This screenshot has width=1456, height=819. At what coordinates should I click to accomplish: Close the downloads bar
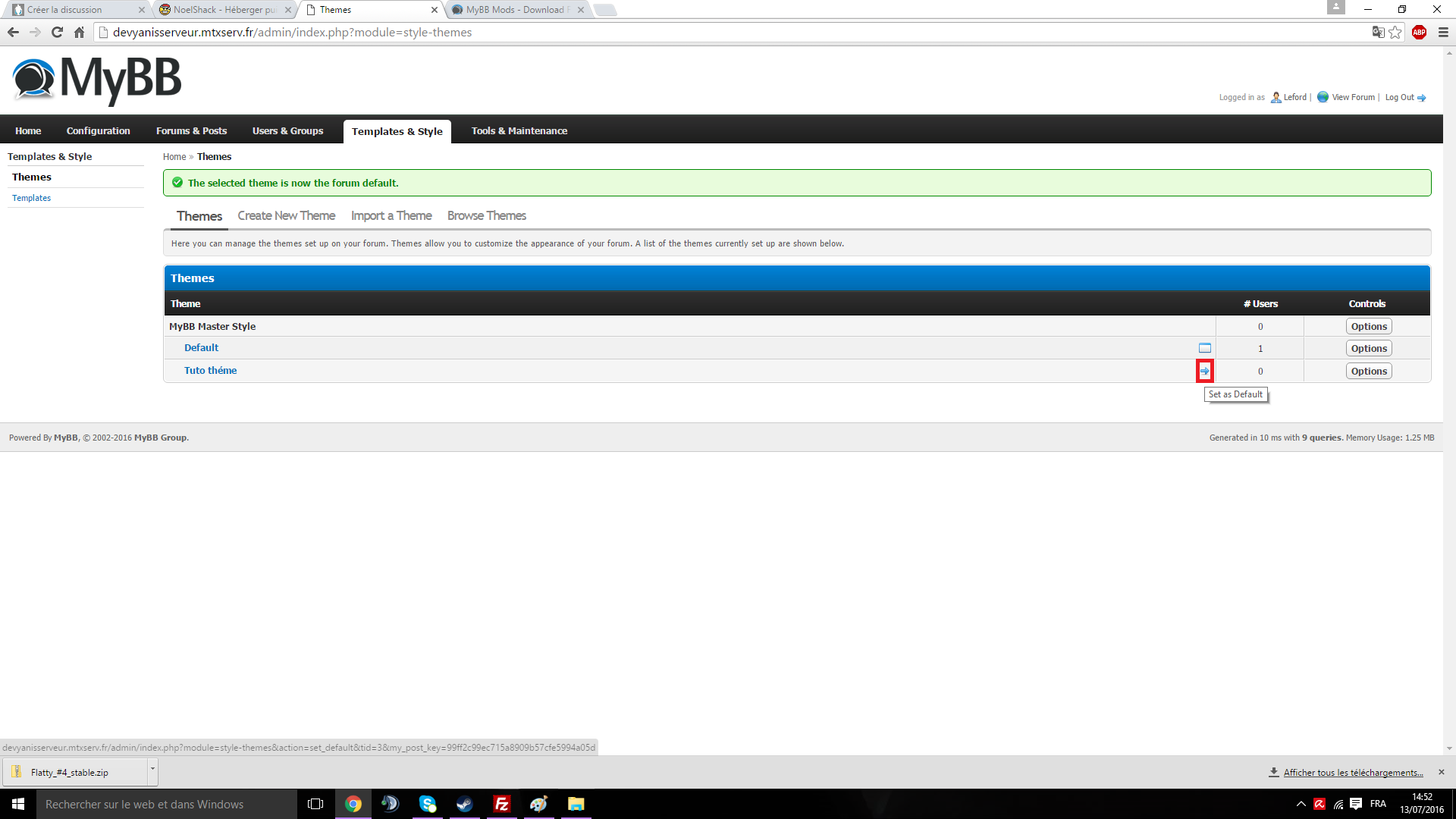[1442, 772]
